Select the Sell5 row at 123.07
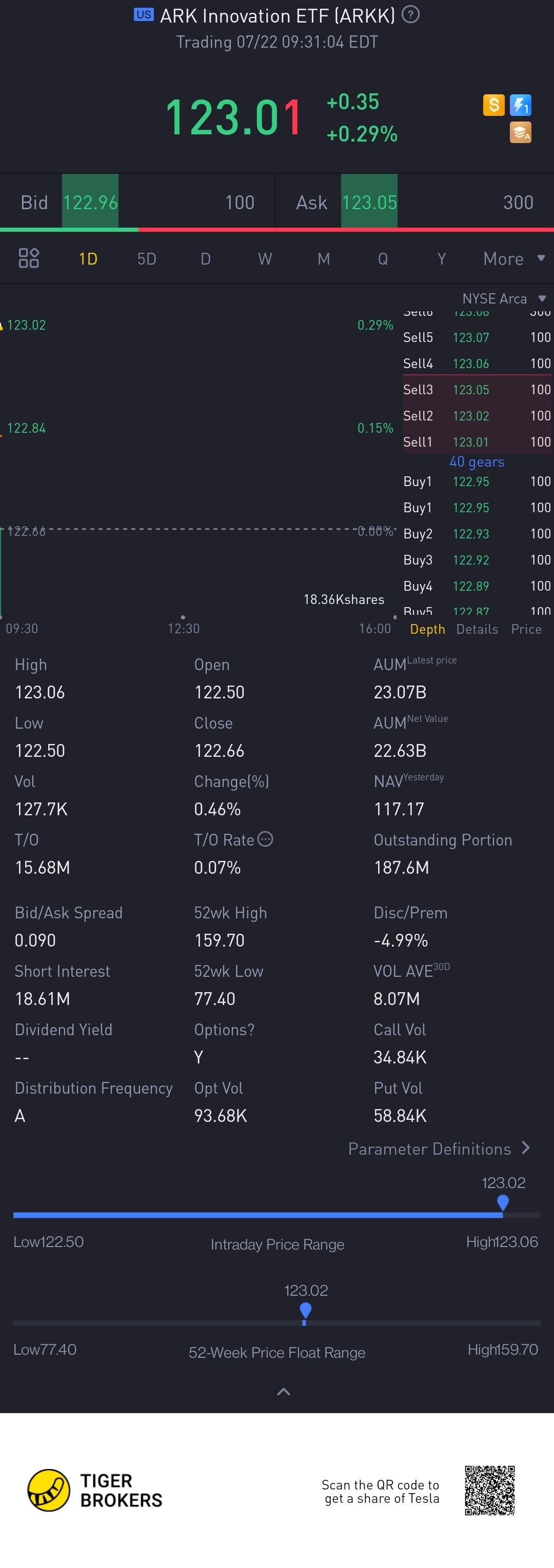 (477, 337)
